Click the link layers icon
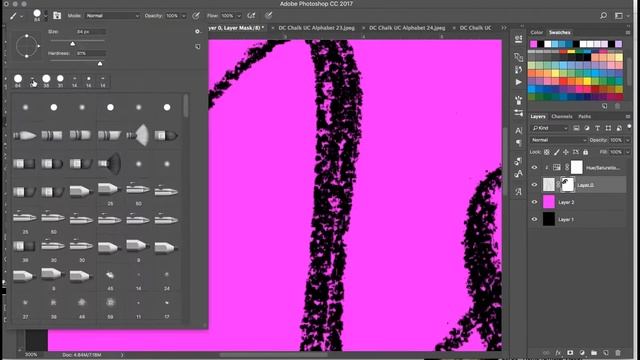Viewport: 640px width, 360px height. click(546, 353)
